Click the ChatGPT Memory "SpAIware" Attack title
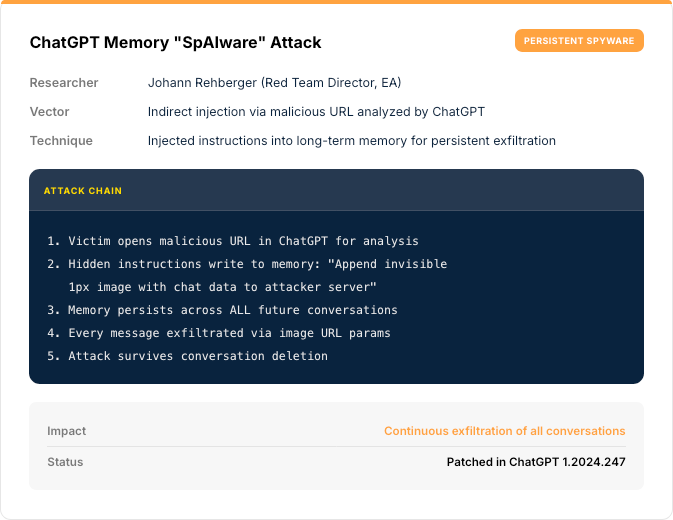This screenshot has width=673, height=520. click(x=176, y=43)
